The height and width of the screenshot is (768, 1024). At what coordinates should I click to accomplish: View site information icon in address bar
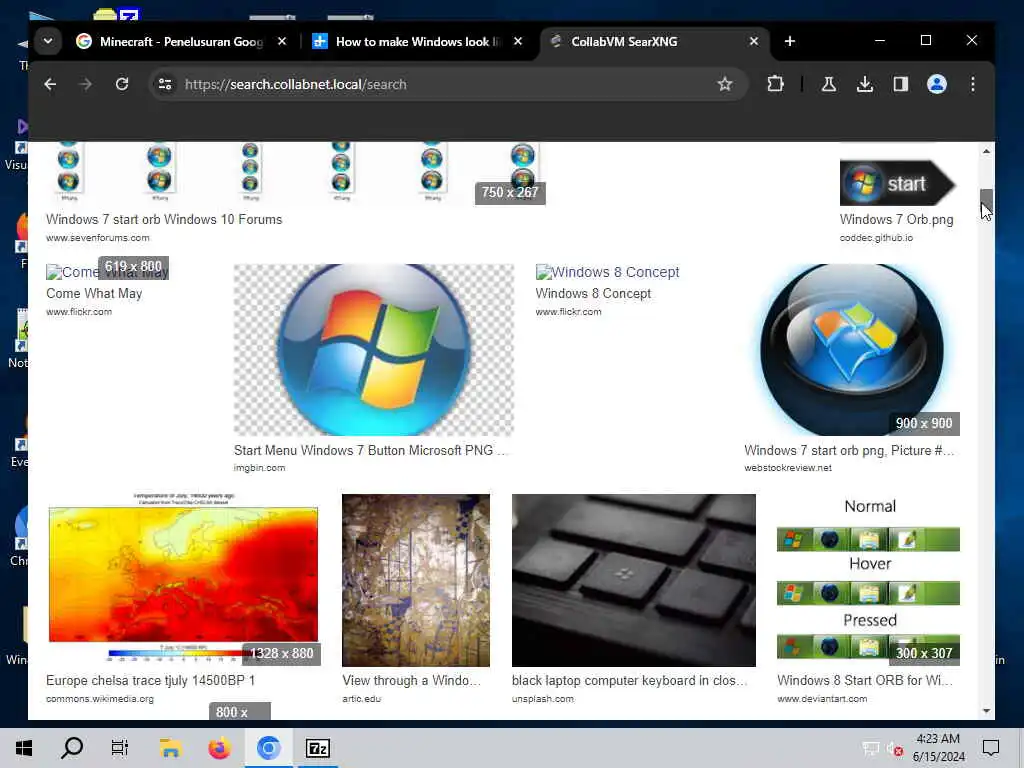pos(165,84)
